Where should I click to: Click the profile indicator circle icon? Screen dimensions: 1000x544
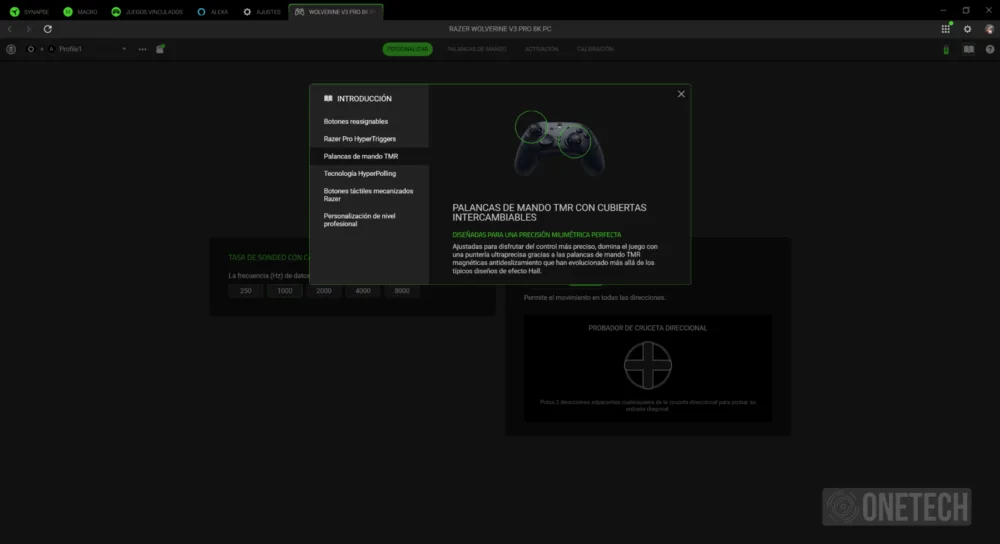(x=31, y=49)
